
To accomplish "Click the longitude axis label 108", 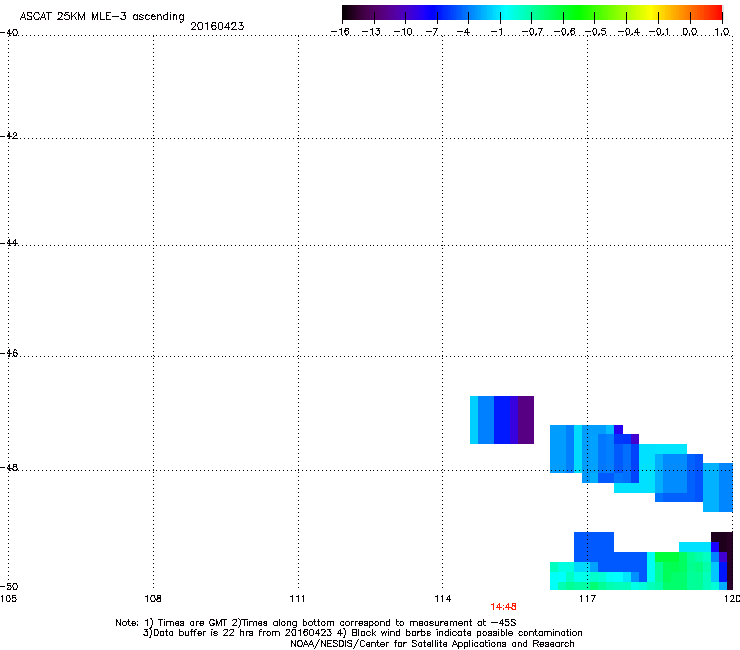I will 153,599.
